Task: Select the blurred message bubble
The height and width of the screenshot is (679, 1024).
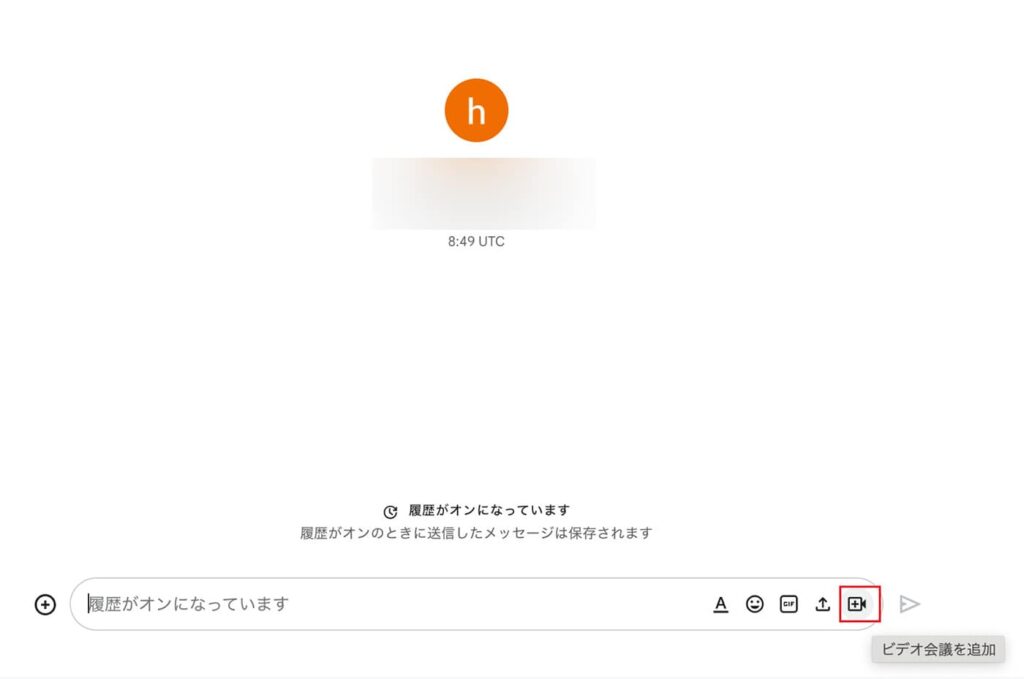Action: (483, 193)
